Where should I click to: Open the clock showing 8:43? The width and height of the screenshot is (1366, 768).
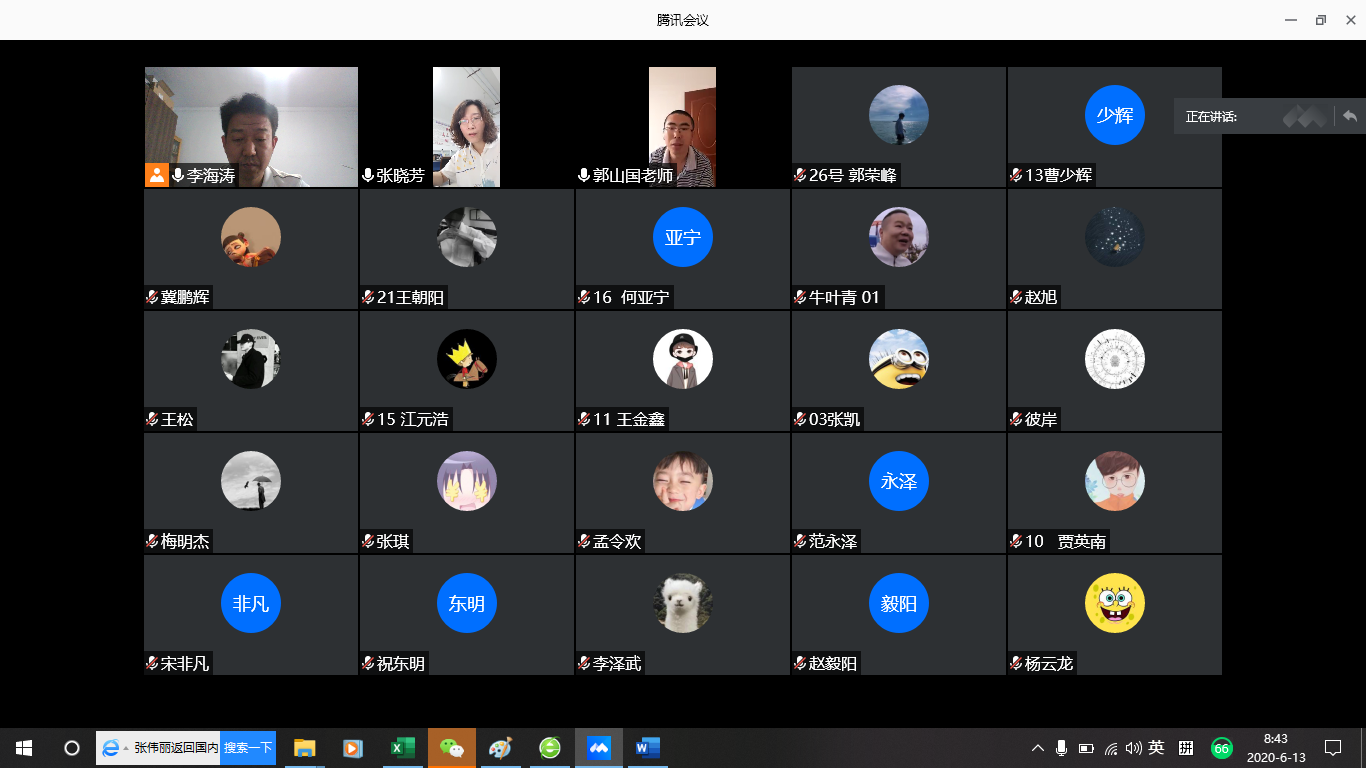click(1275, 748)
